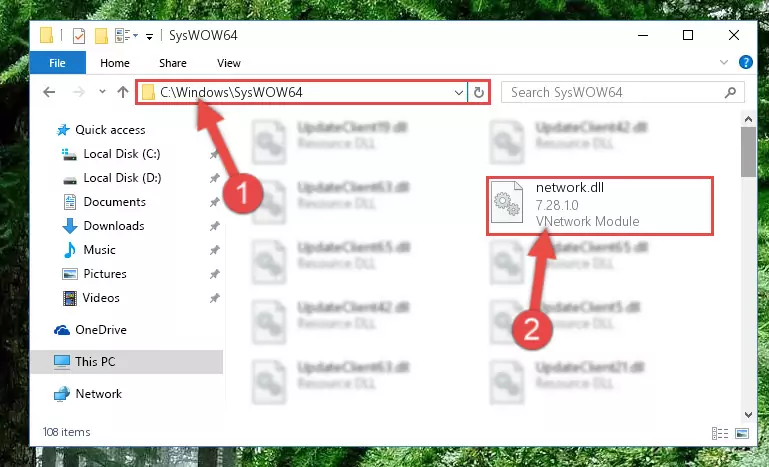Screen dimensions: 769x467
Task: Click the pin icon beside Local Disk (C:)
Action: click(x=214, y=155)
